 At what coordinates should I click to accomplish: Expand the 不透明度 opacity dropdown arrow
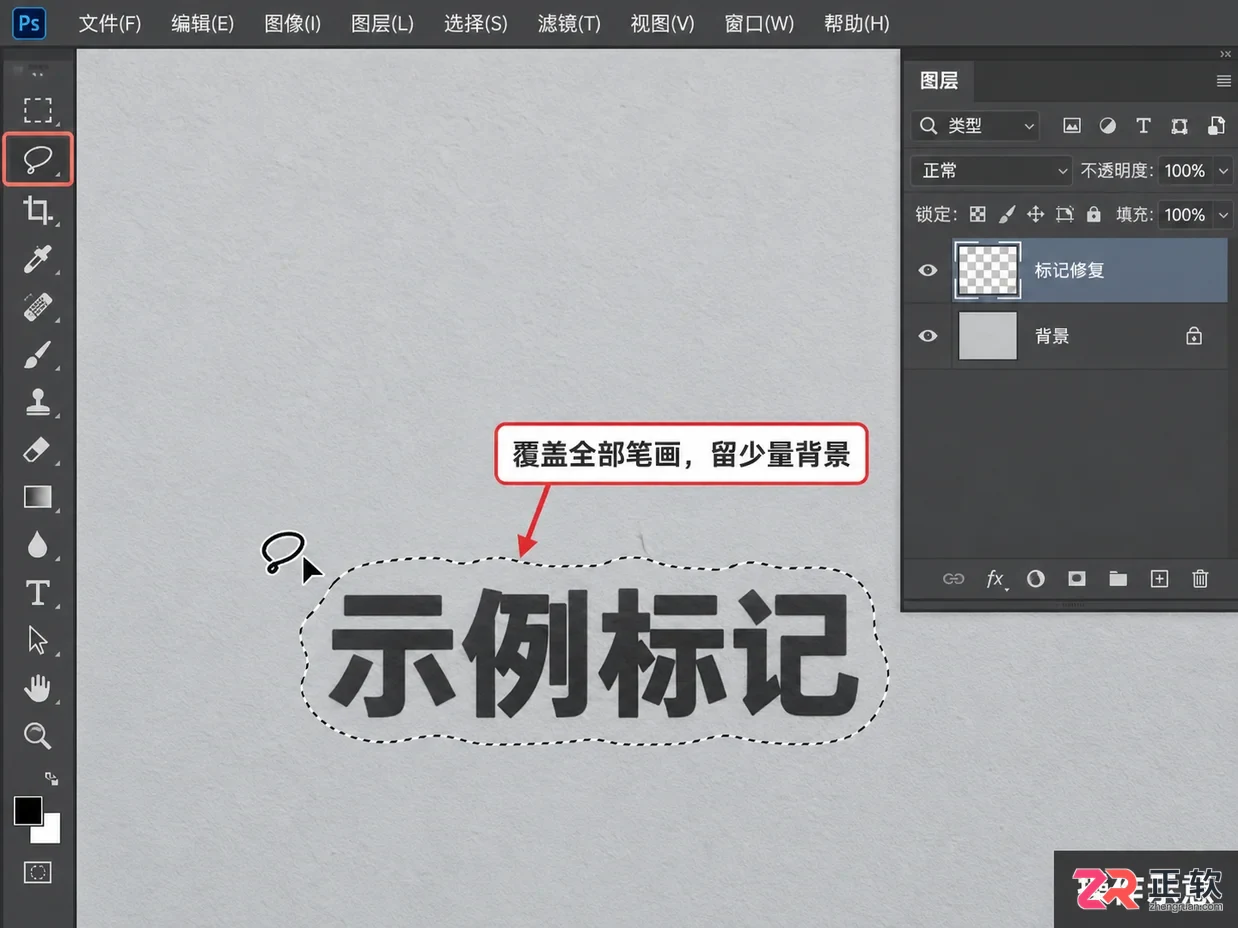1224,171
